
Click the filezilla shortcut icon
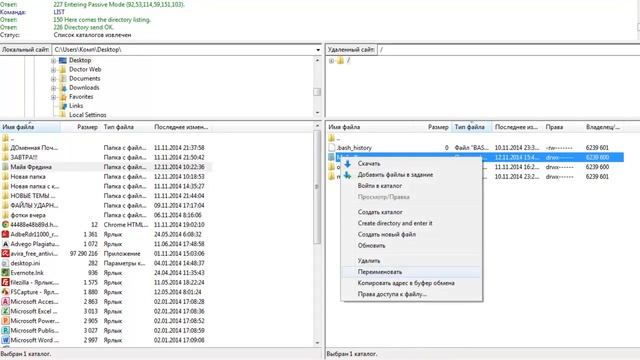coord(5,282)
